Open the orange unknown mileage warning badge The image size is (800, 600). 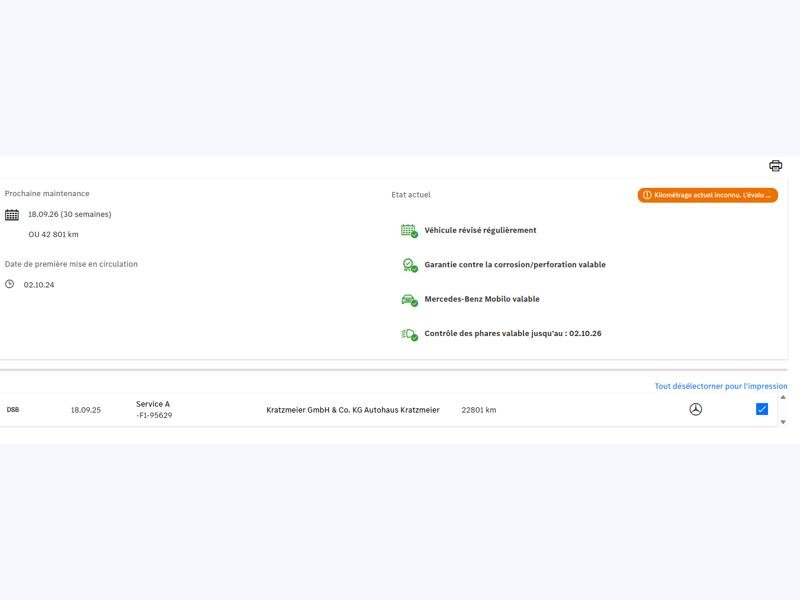click(x=707, y=195)
